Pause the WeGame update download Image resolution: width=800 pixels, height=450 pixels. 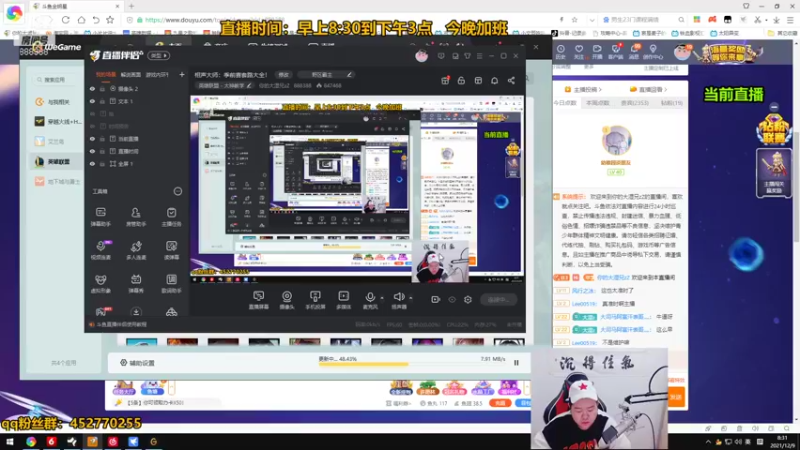516,363
